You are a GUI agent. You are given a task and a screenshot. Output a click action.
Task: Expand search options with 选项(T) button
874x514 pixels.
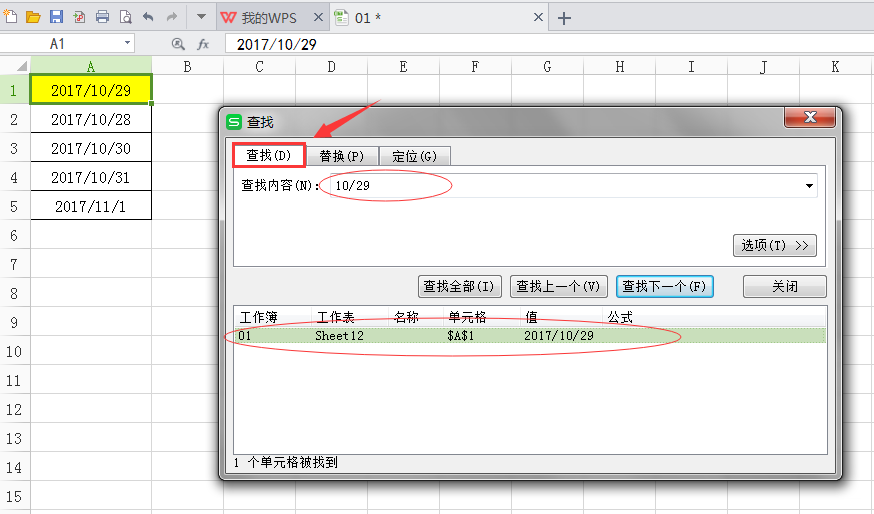tap(774, 245)
